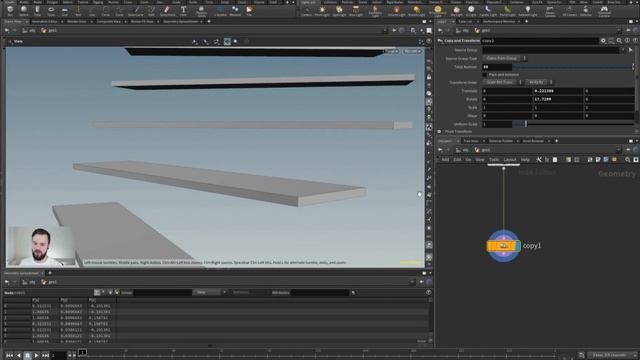Toggle the Pivot Transform section expander
Viewport: 640px width, 360px height.
tap(439, 131)
